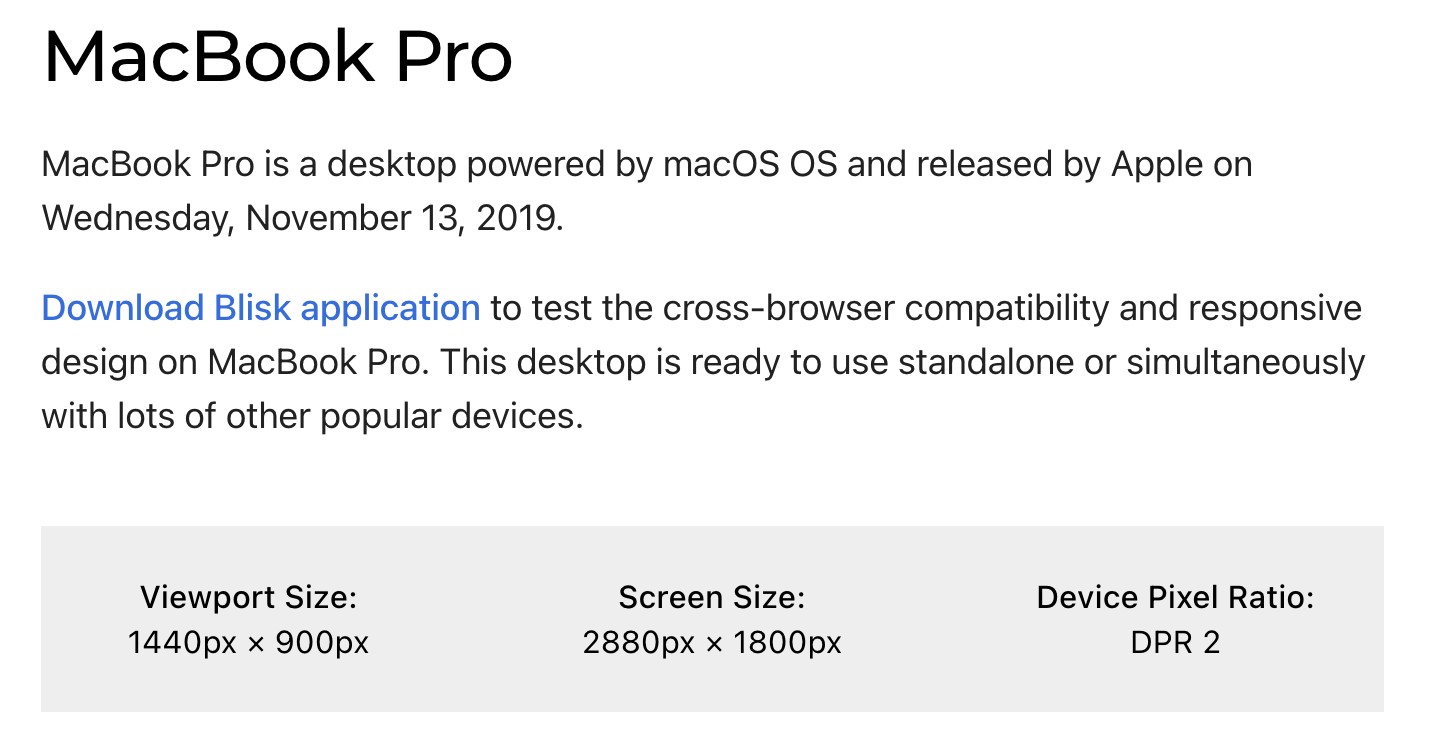This screenshot has height=750, width=1434.
Task: Select the Screen Size label
Action: 712,598
